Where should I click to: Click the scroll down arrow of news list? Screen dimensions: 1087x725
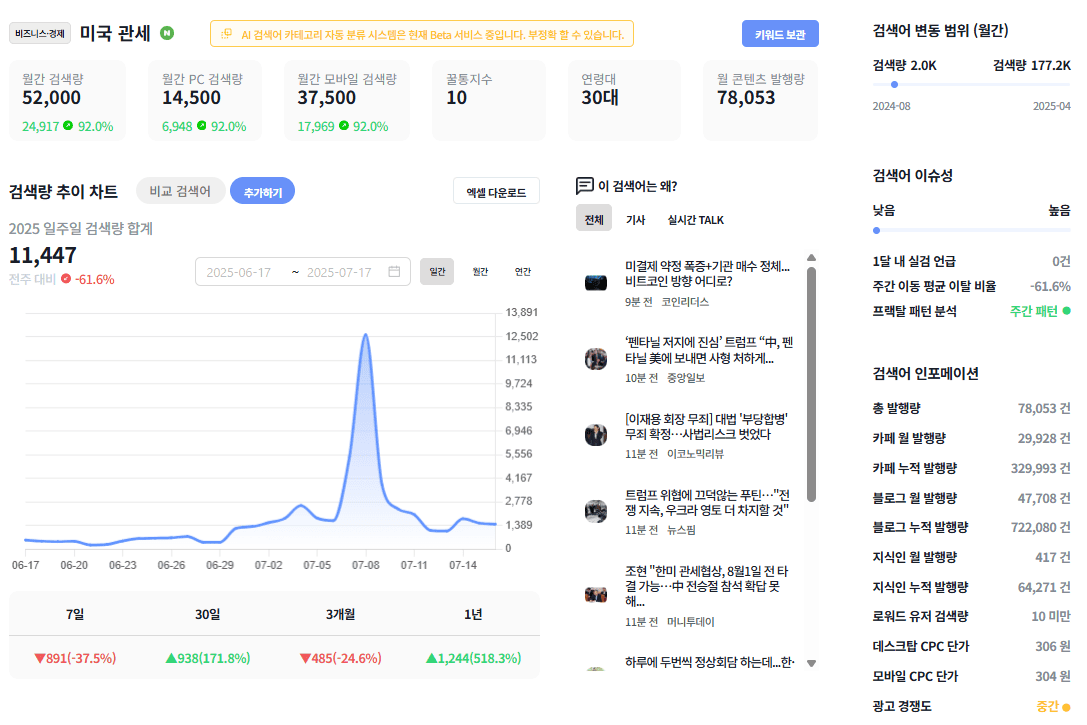(x=811, y=663)
